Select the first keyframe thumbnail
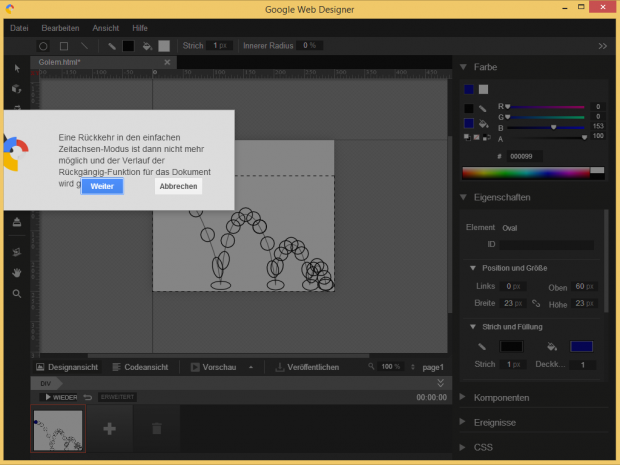The image size is (620, 465). 56,428
